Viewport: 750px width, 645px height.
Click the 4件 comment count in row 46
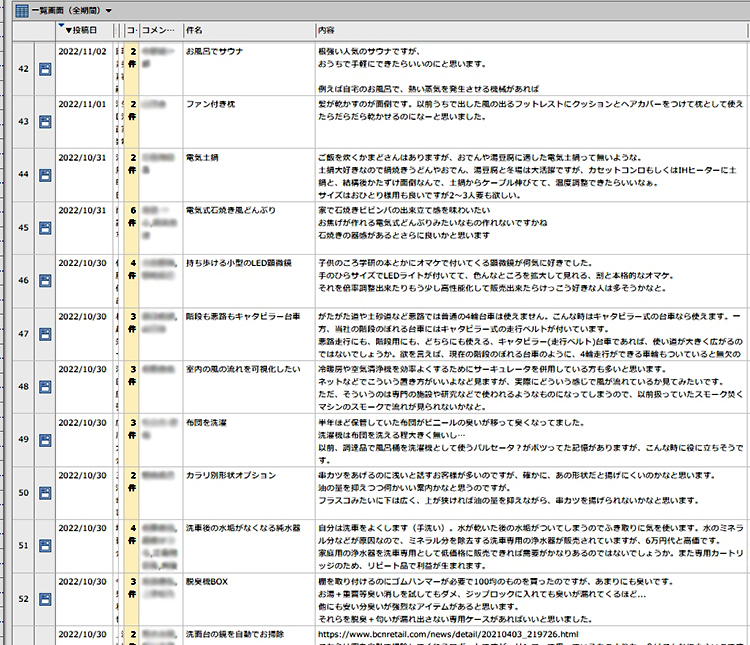(x=132, y=269)
